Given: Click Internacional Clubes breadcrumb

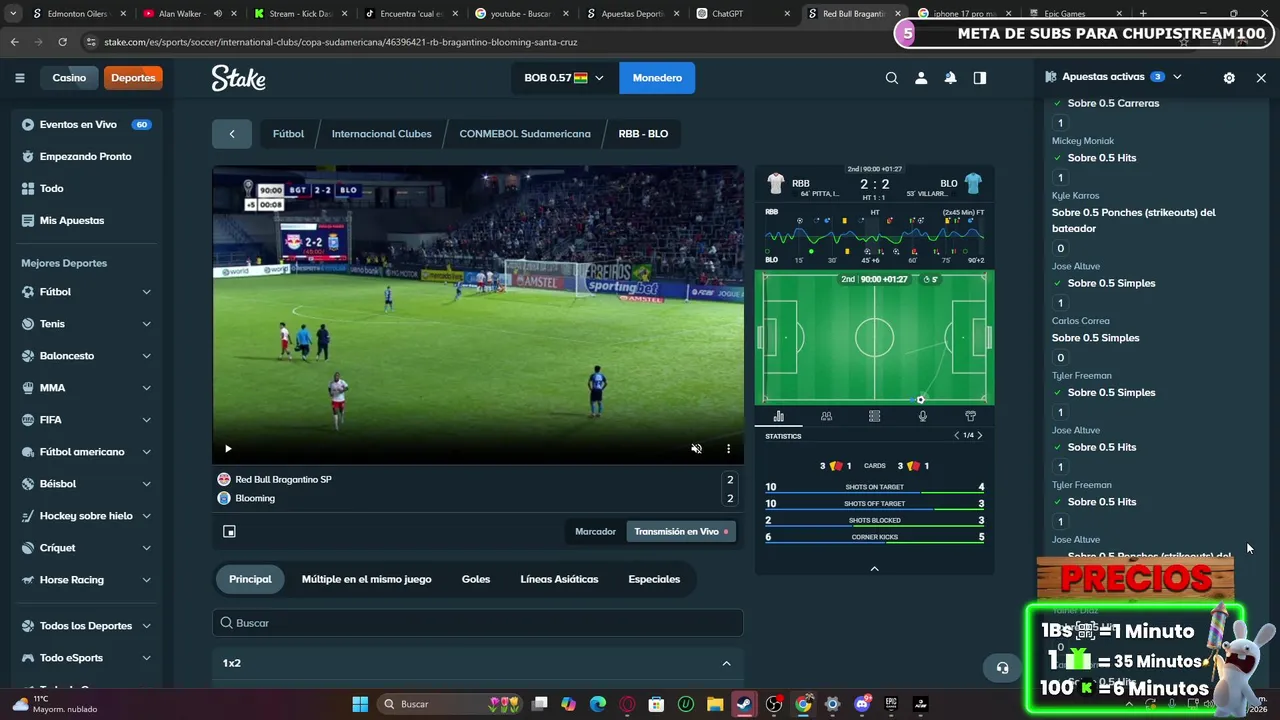Looking at the screenshot, I should 382,134.
